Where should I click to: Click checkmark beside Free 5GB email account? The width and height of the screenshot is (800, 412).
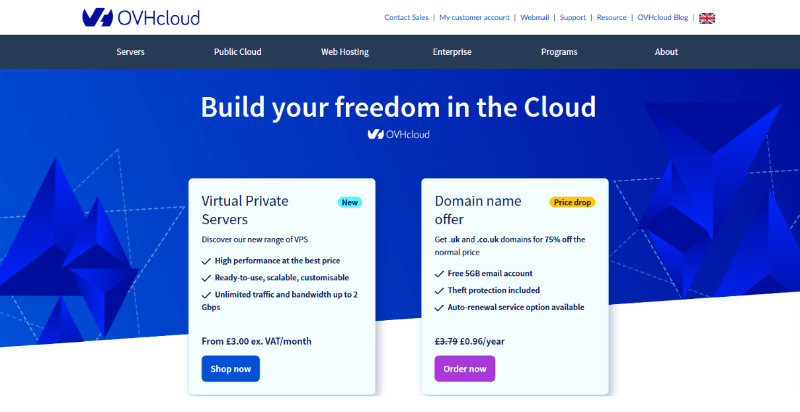[x=439, y=274]
